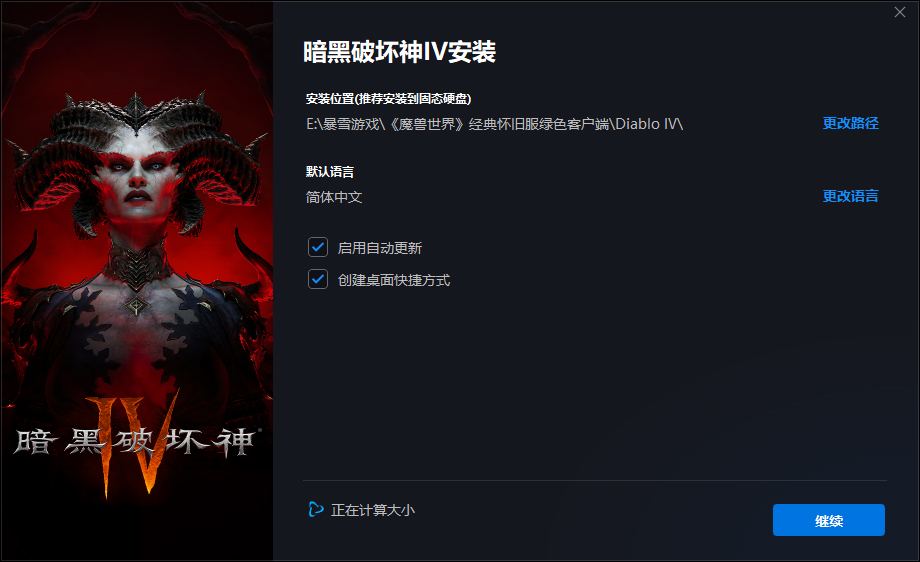This screenshot has height=562, width=920.
Task: Click the Lilith character artwork
Action: (137, 246)
